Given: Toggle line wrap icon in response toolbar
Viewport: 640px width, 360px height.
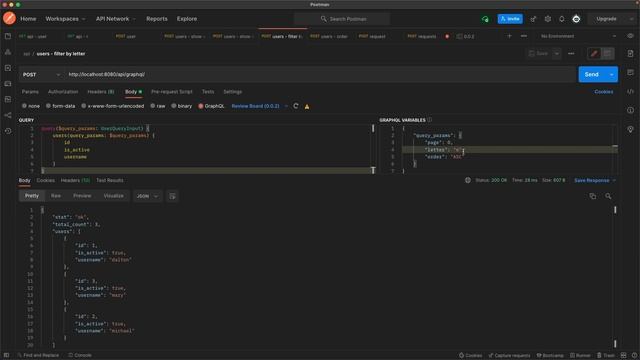Looking at the screenshot, I should pyautogui.click(x=172, y=196).
